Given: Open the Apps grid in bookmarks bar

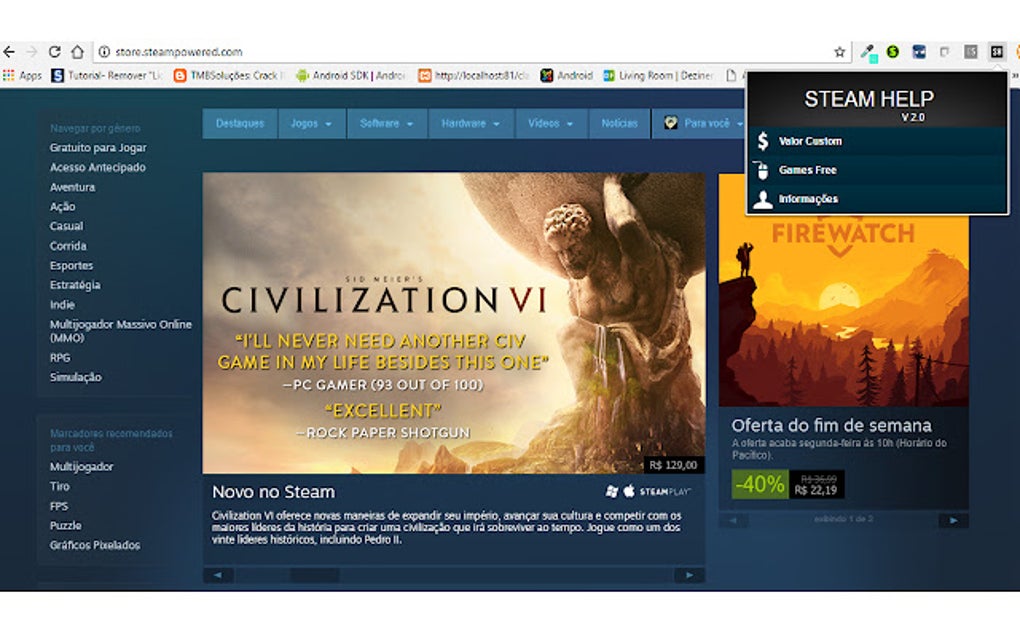Looking at the screenshot, I should pos(22,75).
